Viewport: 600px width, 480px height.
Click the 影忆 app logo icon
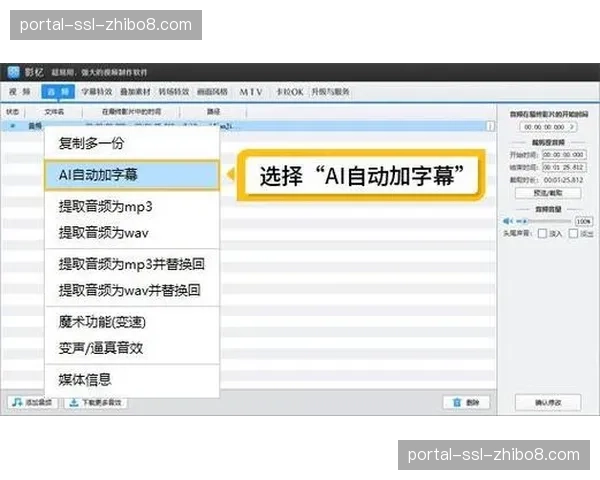pyautogui.click(x=13, y=72)
